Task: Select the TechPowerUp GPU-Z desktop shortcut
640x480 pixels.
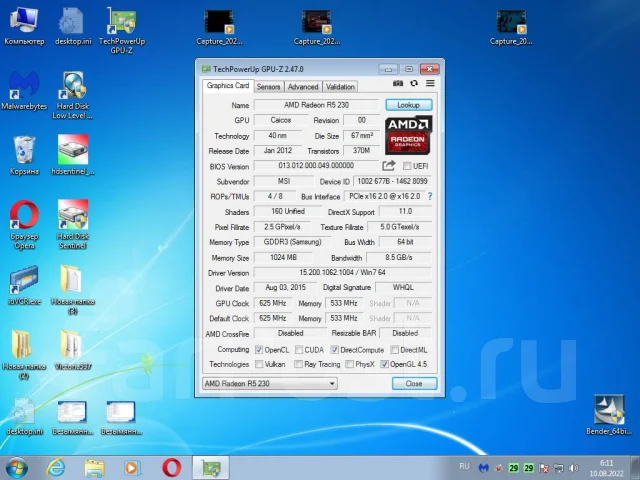Action: (x=122, y=31)
